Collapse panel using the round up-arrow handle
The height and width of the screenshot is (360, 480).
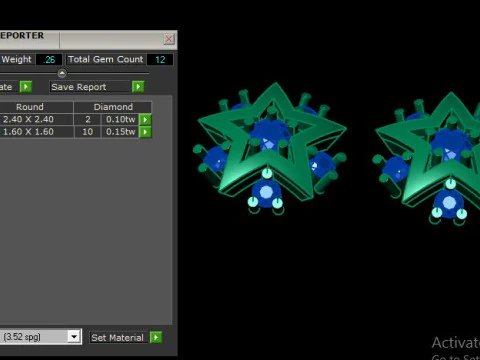[x=62, y=73]
